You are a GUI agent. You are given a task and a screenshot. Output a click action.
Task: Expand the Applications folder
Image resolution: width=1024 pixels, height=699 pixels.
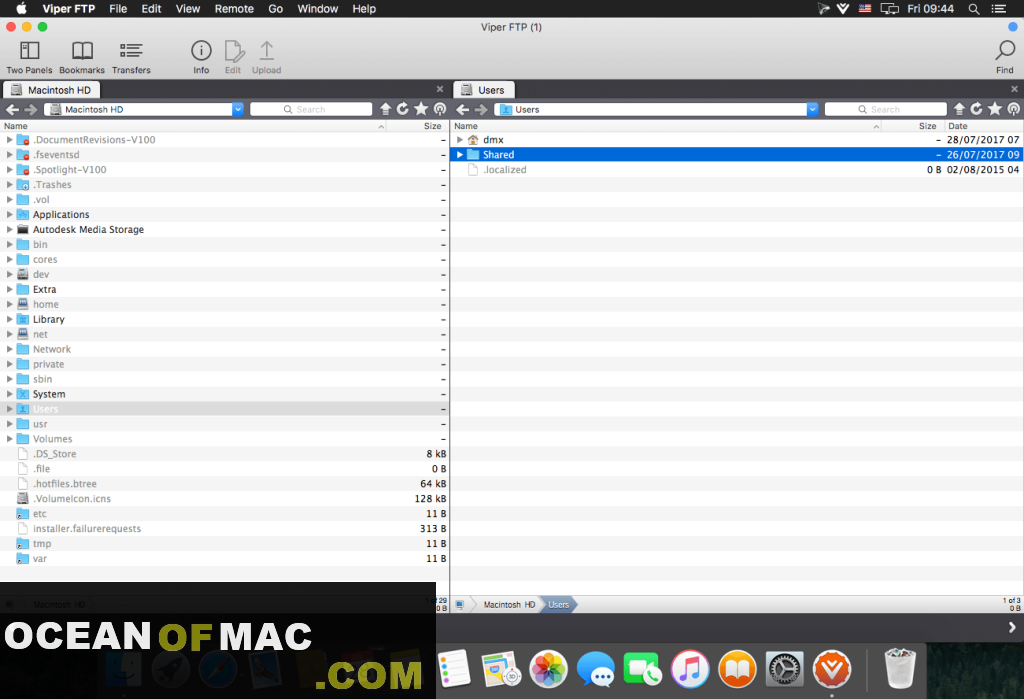pyautogui.click(x=10, y=214)
